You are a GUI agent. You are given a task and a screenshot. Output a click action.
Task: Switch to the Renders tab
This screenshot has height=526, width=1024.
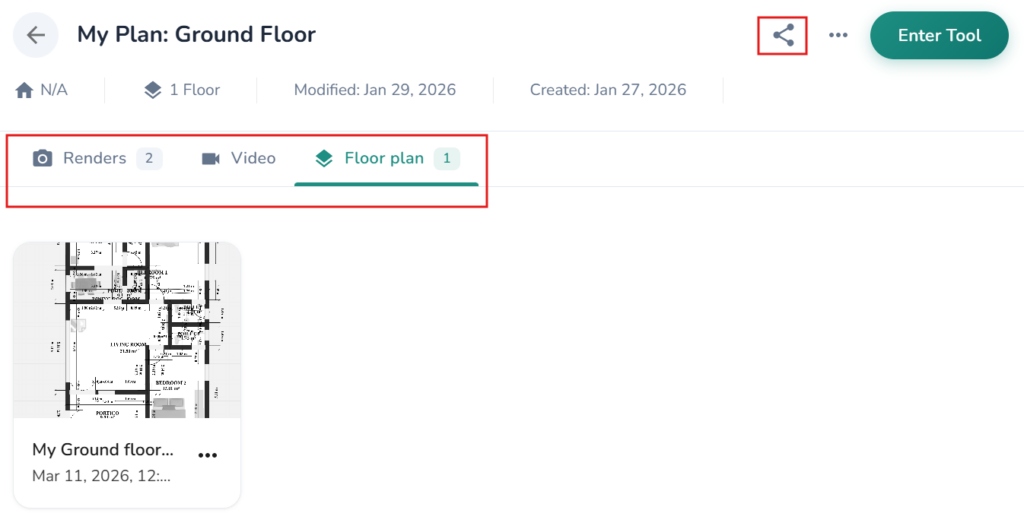(94, 158)
